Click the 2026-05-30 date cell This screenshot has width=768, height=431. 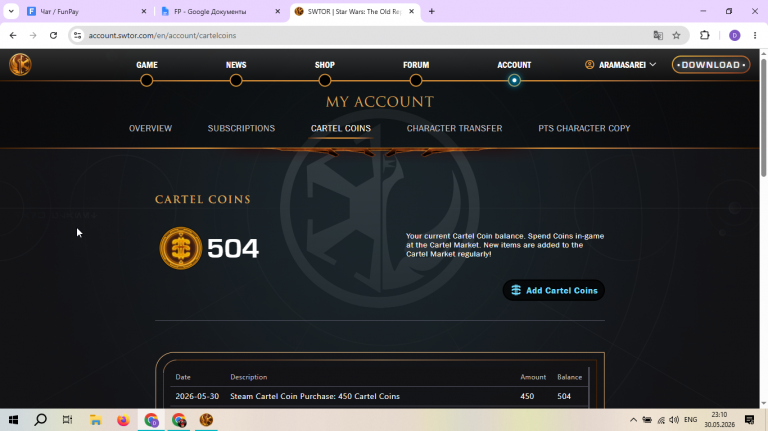pyautogui.click(x=197, y=396)
